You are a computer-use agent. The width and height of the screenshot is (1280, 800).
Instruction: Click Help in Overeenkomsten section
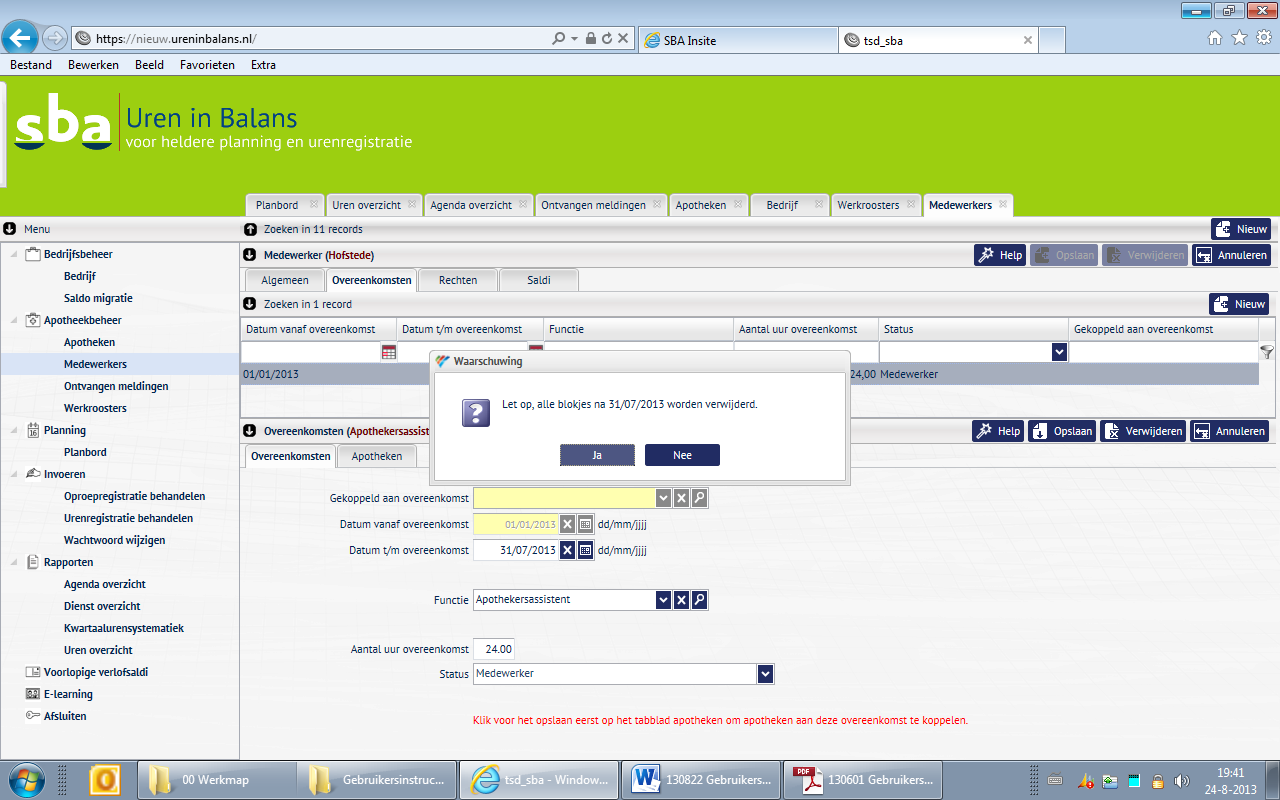click(x=999, y=431)
